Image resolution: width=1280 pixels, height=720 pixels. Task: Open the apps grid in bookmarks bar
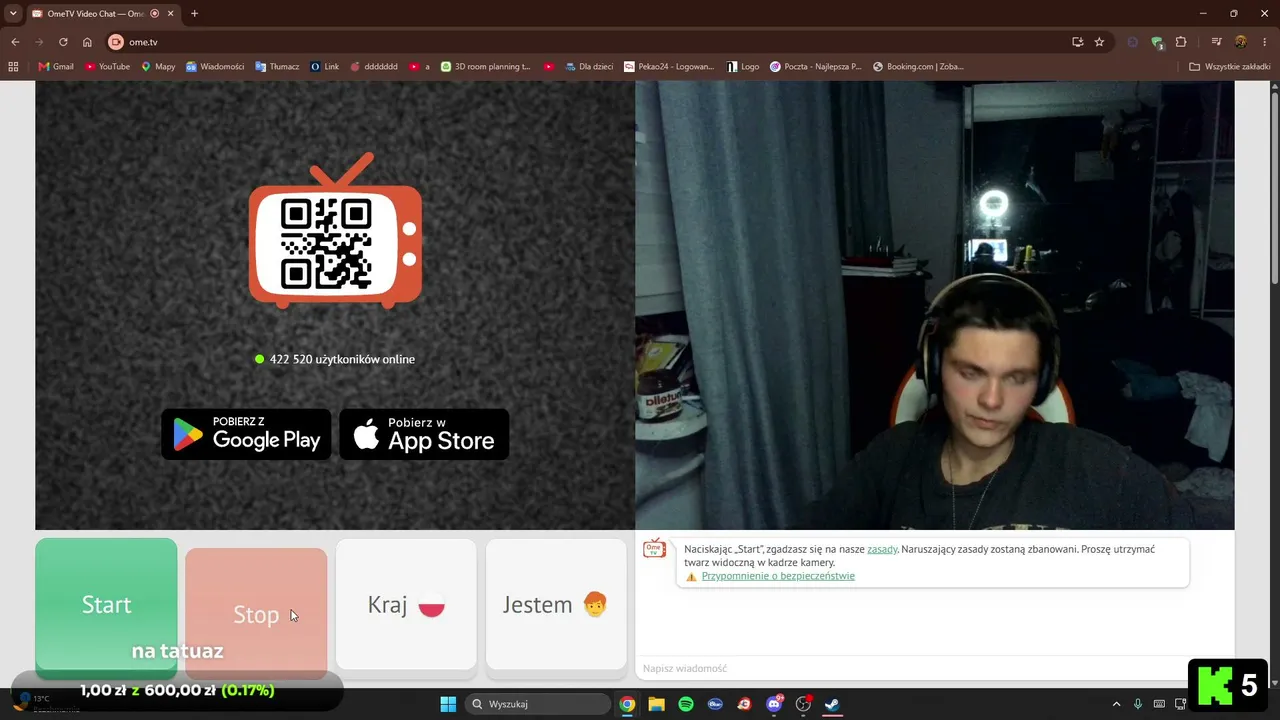click(13, 66)
